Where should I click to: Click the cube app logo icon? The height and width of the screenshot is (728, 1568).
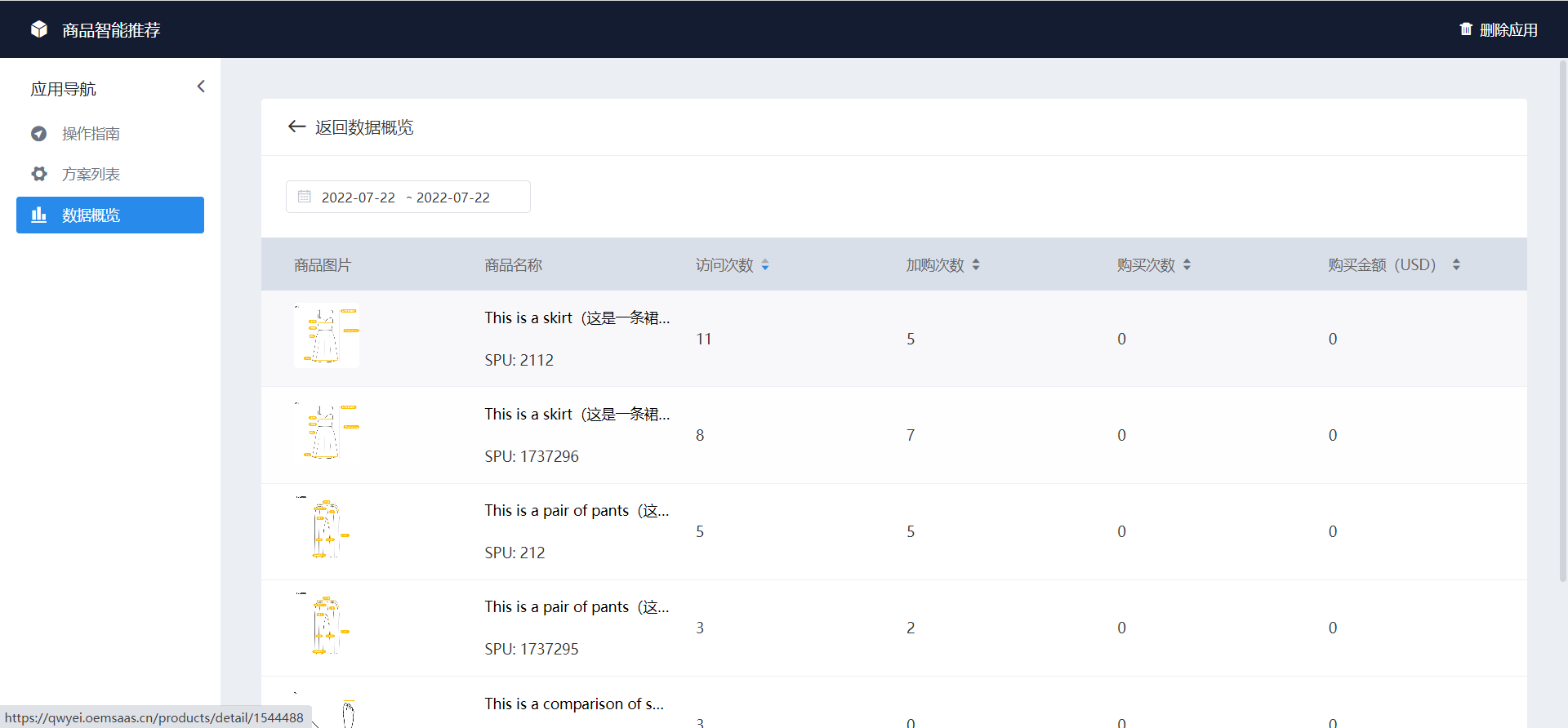tap(39, 29)
